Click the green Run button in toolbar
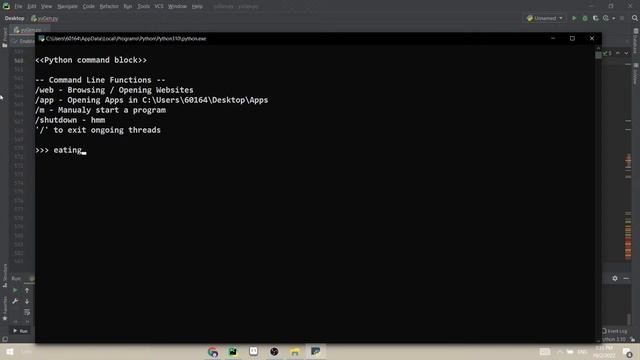640x360 pixels. point(574,18)
